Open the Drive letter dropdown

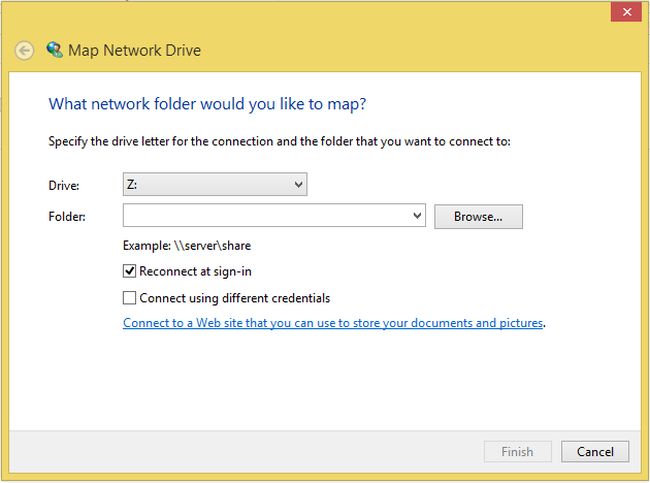[215, 184]
